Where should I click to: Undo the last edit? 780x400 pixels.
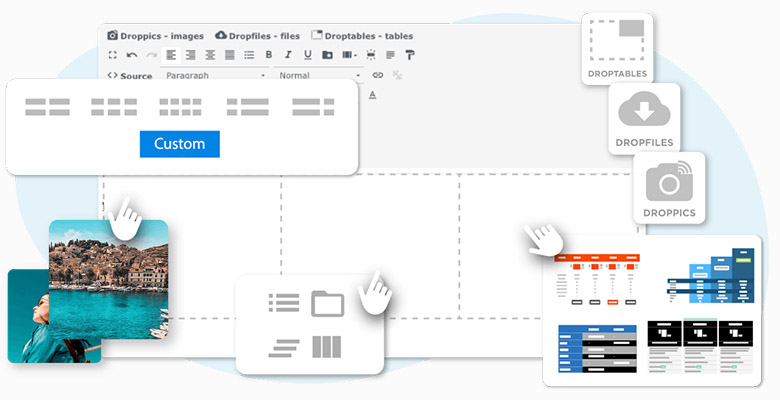[x=132, y=55]
